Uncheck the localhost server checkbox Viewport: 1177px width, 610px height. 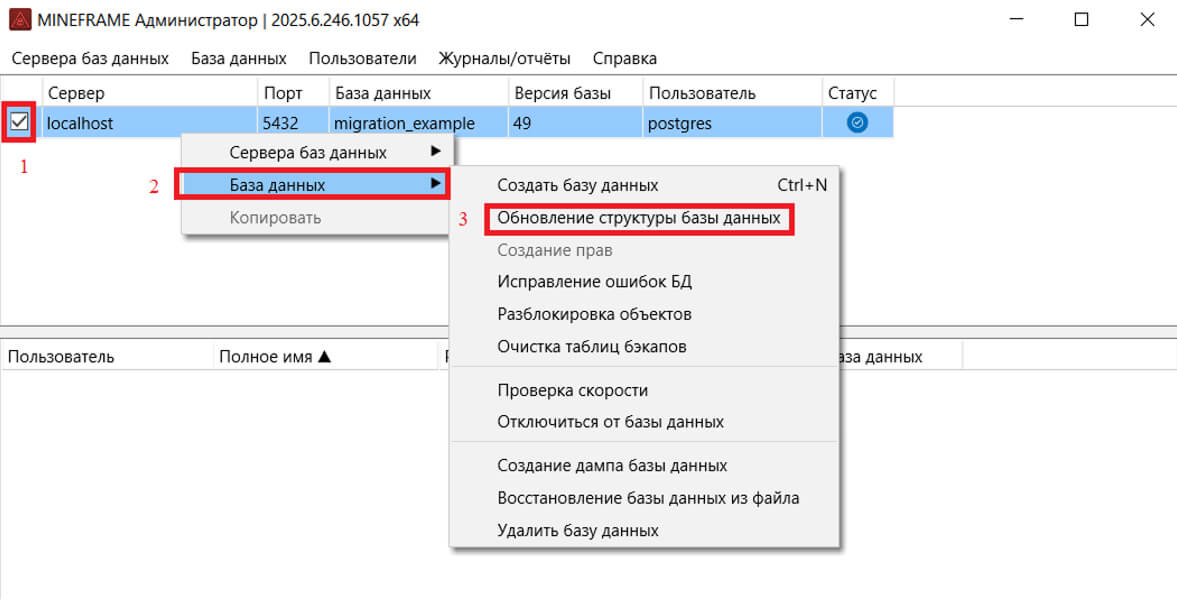tap(20, 122)
